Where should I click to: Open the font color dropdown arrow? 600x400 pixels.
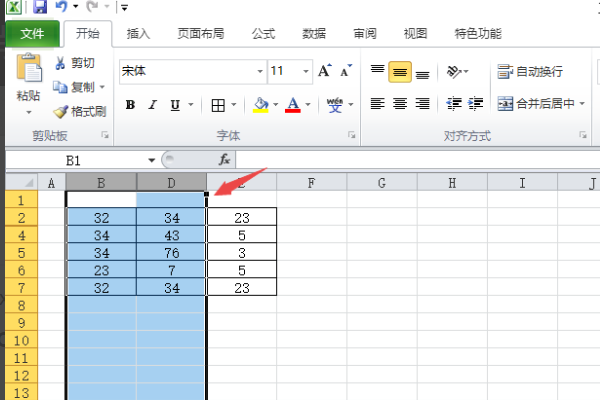coord(308,104)
